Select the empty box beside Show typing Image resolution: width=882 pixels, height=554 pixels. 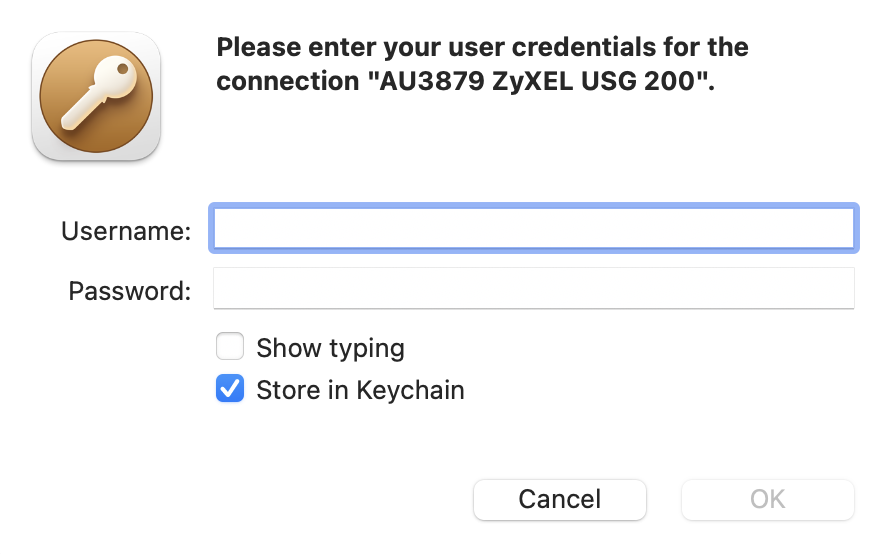[x=230, y=346]
